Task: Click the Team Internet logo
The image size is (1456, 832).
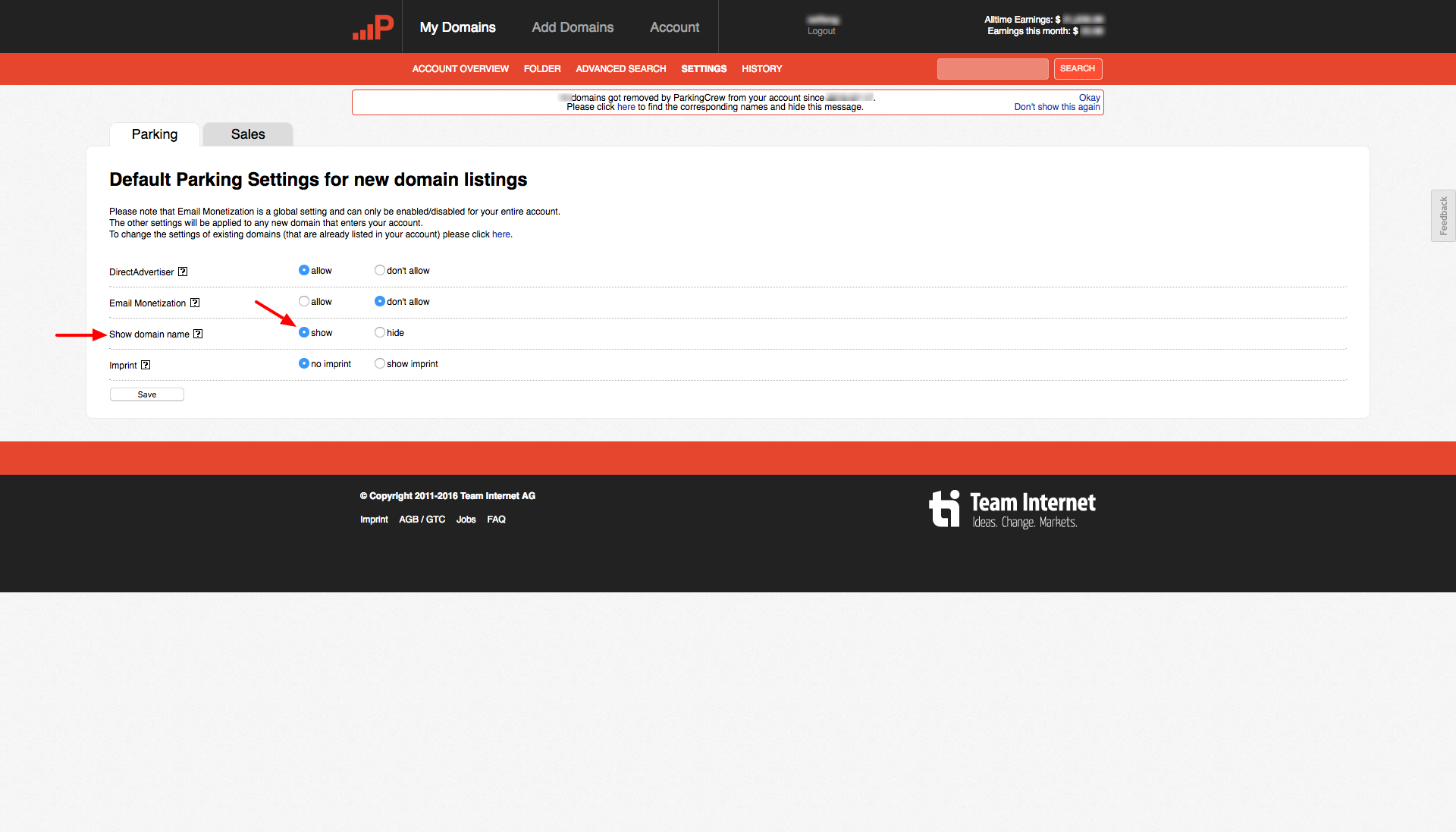Action: click(1012, 509)
